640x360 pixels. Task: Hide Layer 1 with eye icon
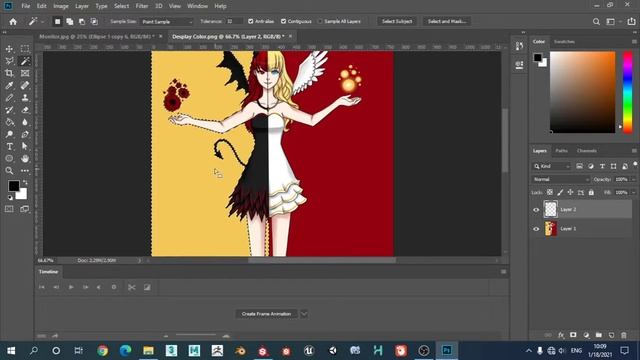[536, 229]
